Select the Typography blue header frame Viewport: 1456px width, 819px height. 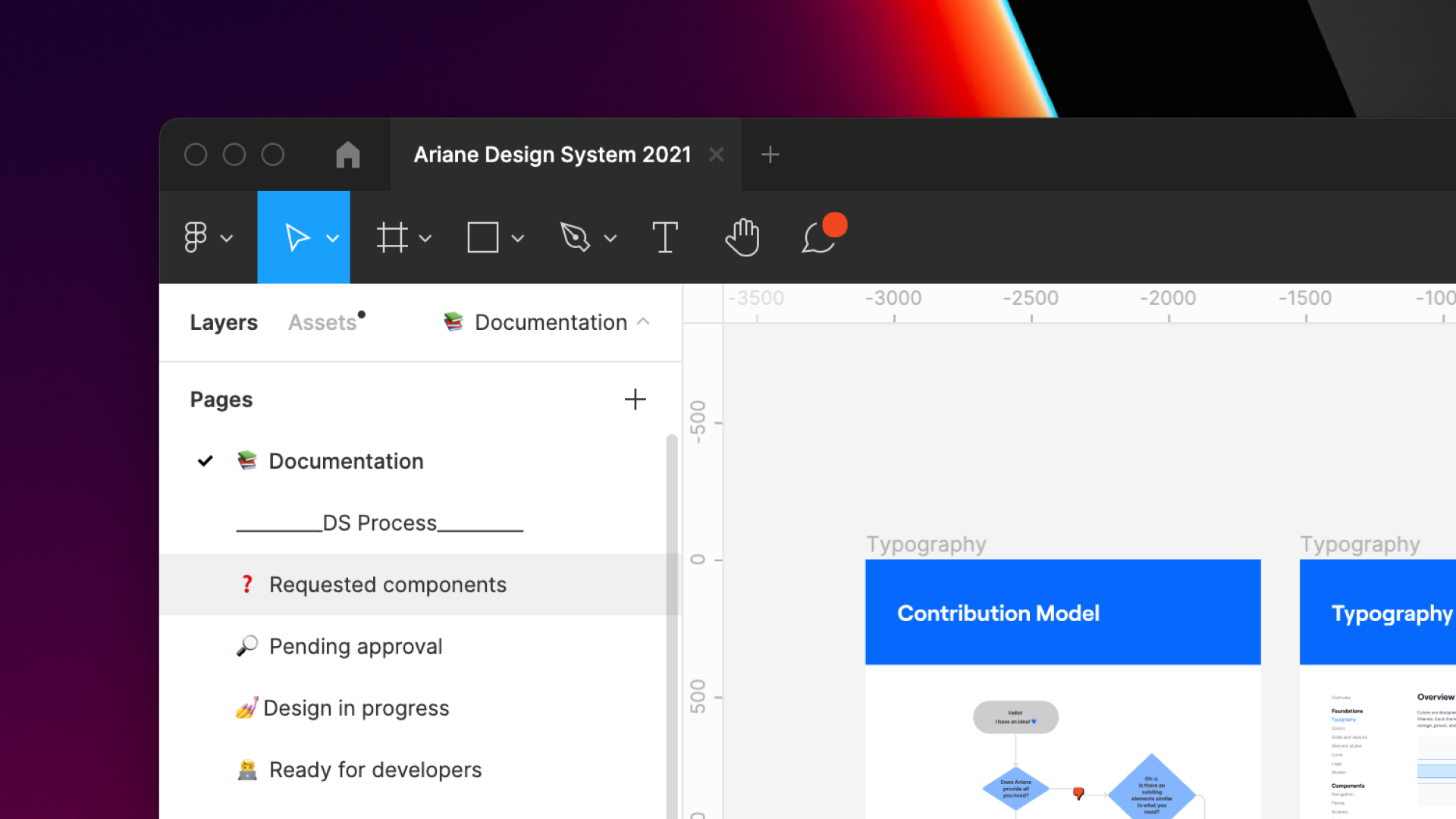click(x=1378, y=613)
